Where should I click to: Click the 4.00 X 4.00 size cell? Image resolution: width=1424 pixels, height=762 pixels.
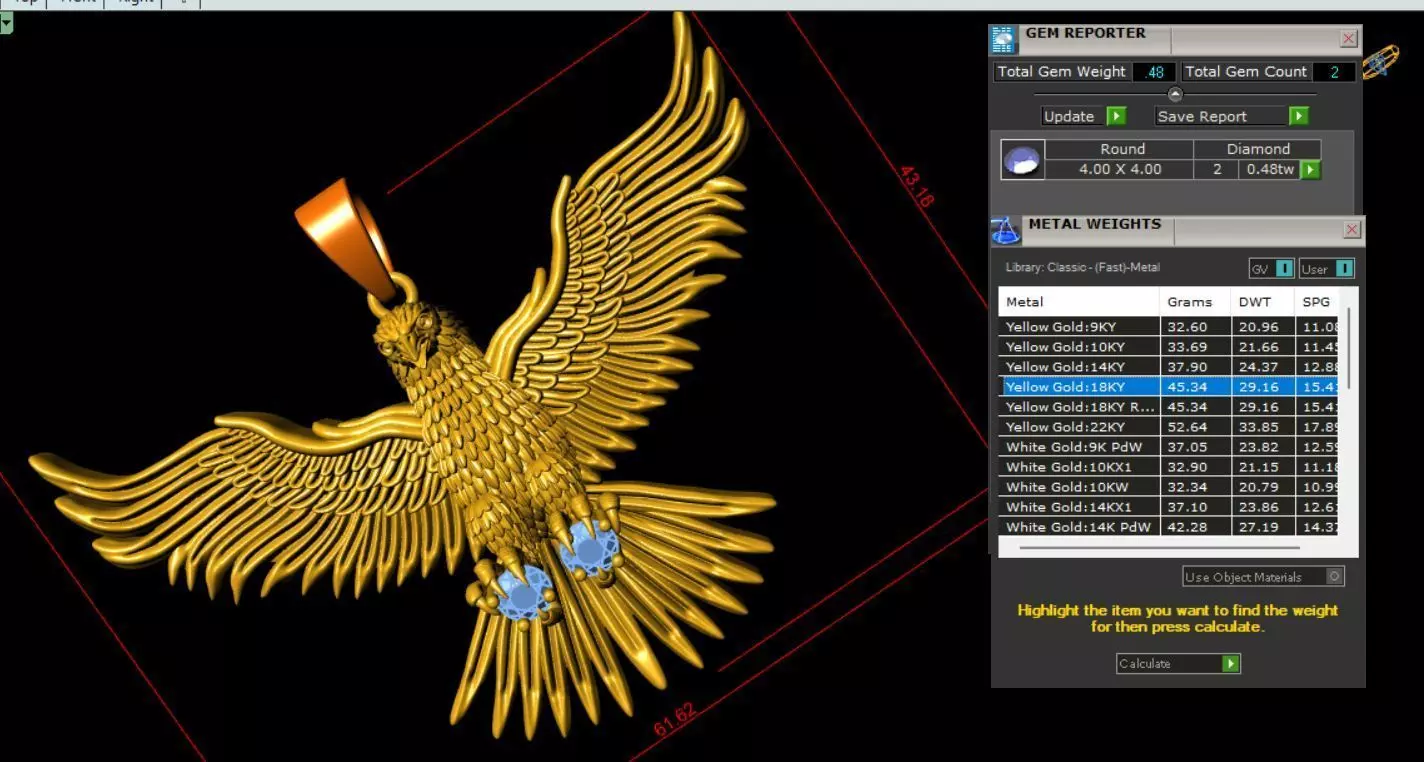[x=1120, y=169]
